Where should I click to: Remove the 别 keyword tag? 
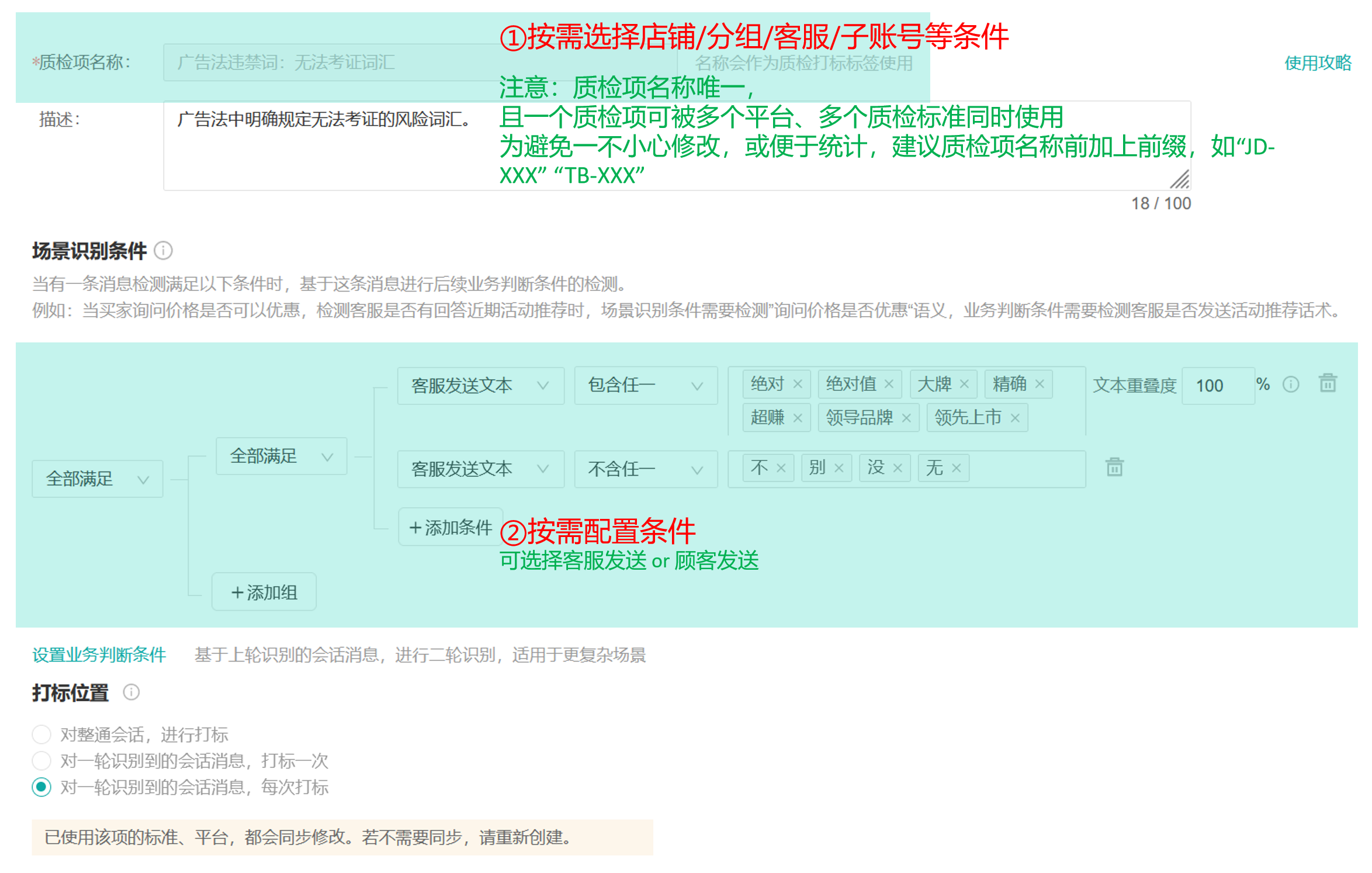pos(839,468)
